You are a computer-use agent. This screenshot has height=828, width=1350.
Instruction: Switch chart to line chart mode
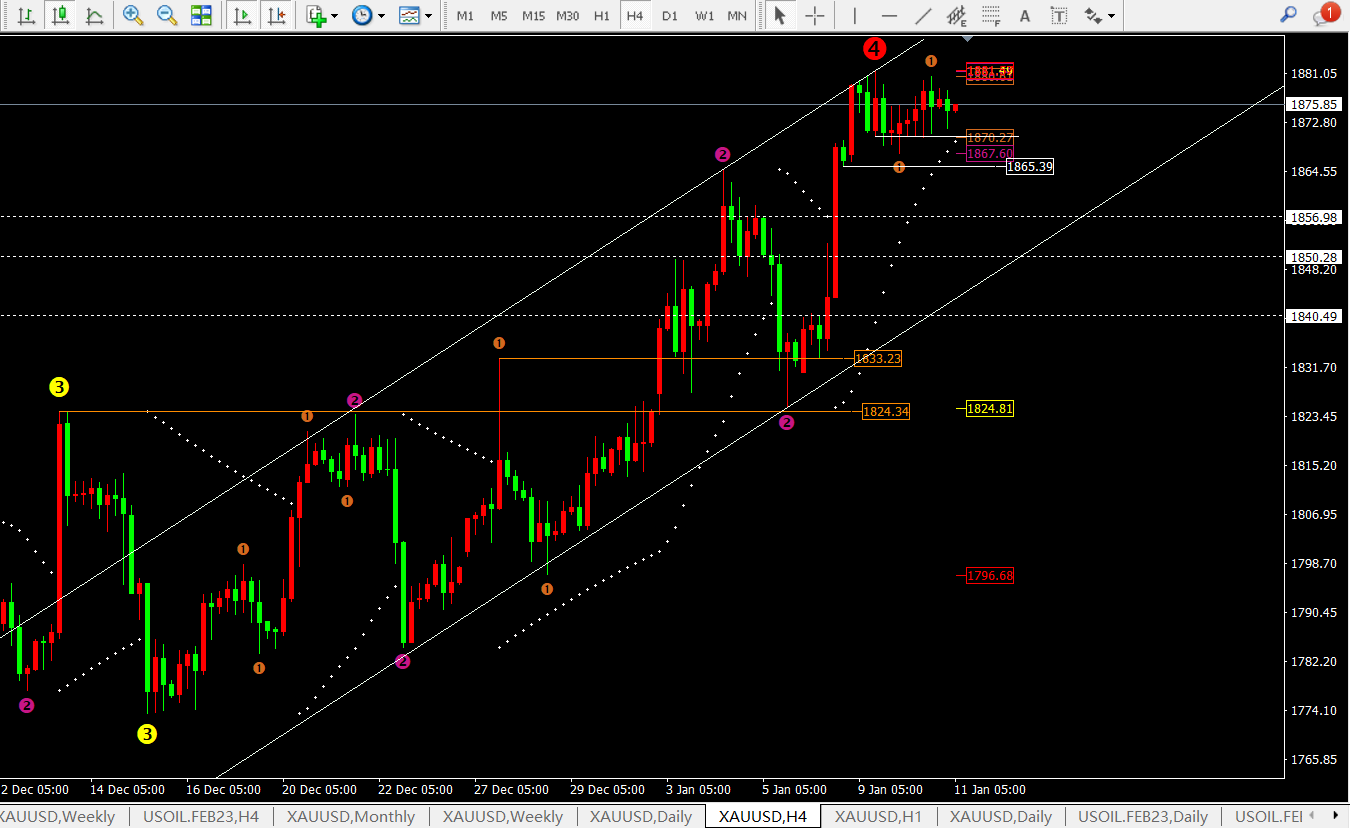pos(94,15)
